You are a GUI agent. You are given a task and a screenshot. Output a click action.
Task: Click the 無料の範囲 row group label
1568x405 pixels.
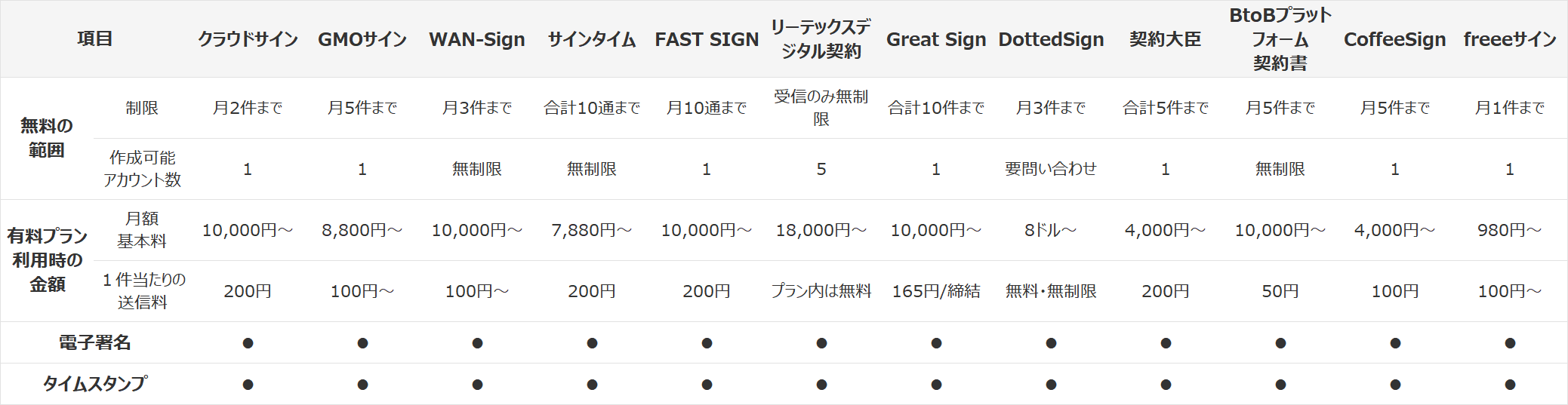click(47, 138)
